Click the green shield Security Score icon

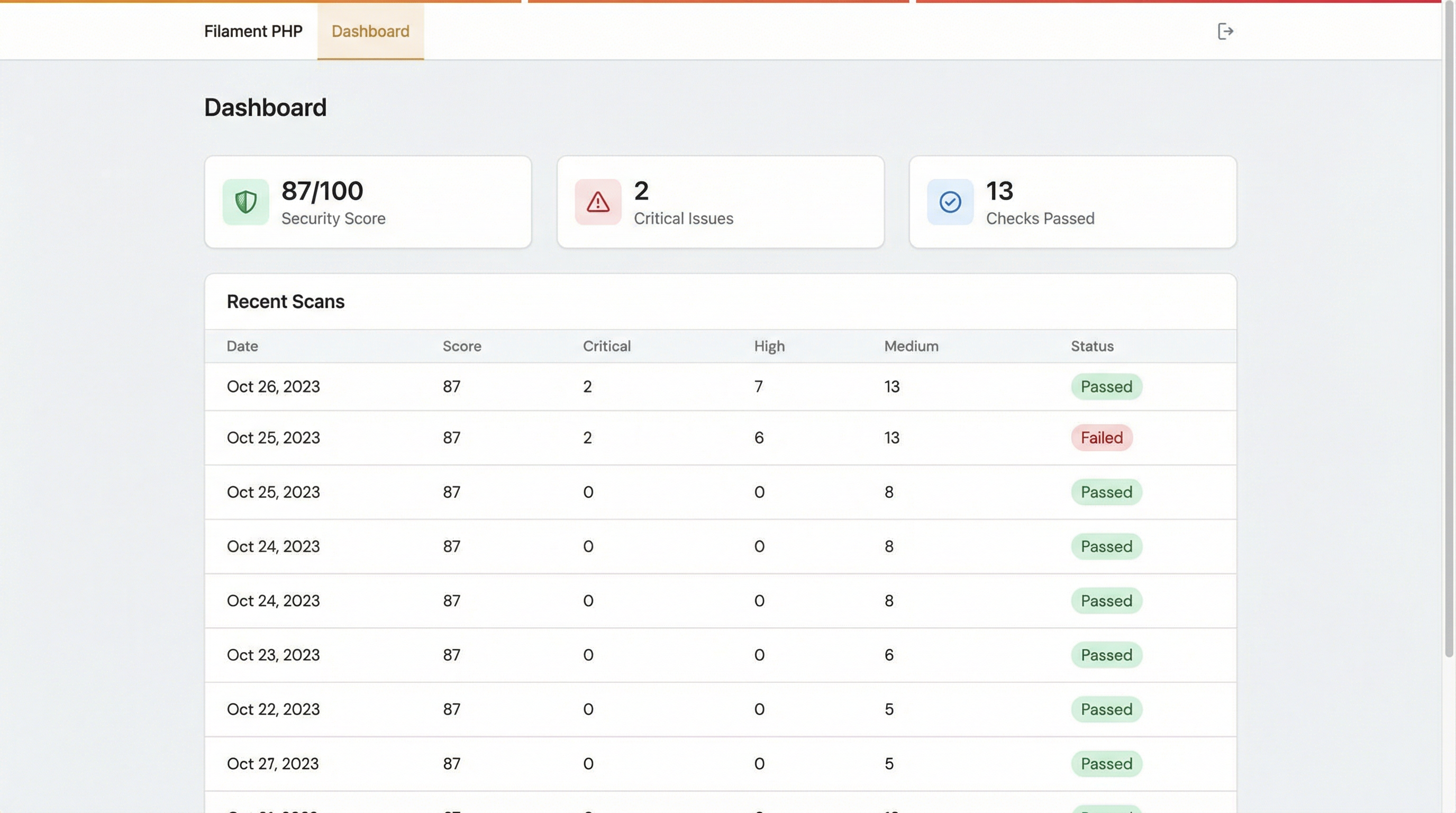click(x=245, y=202)
